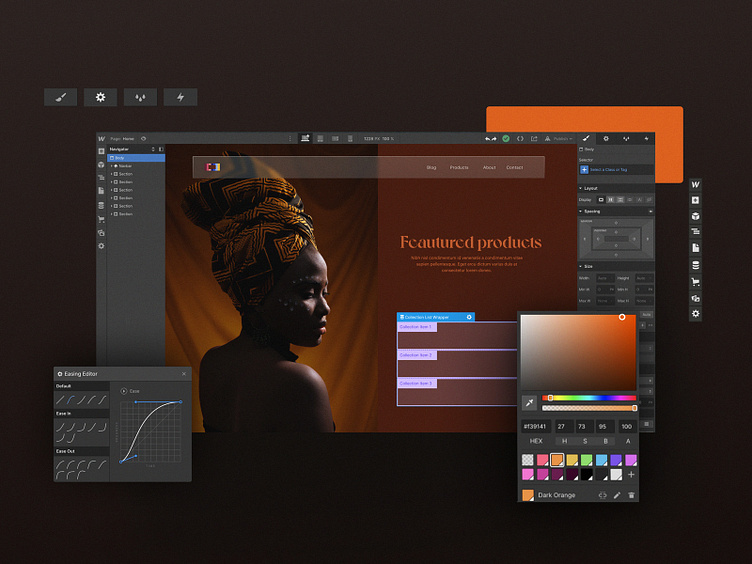The height and width of the screenshot is (564, 752).
Task: Pick a color with the eyedropper tool
Action: click(x=529, y=403)
